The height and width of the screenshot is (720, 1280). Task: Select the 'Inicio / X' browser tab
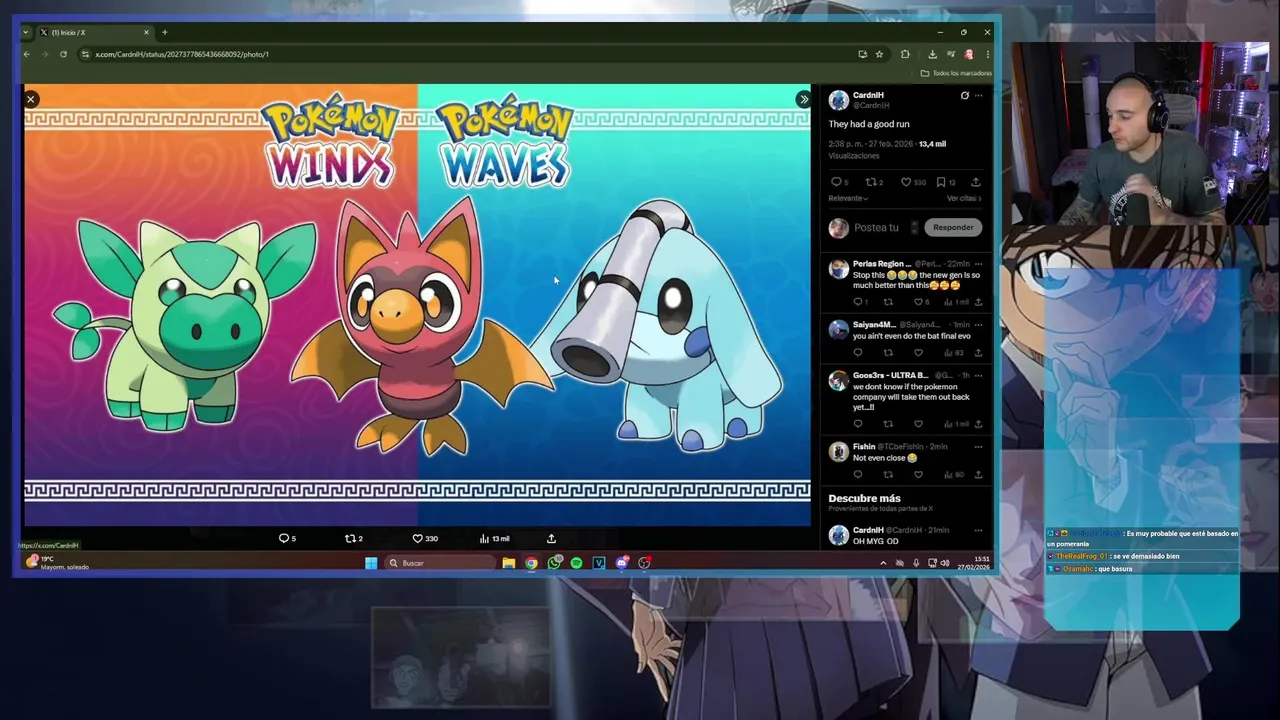pyautogui.click(x=94, y=32)
